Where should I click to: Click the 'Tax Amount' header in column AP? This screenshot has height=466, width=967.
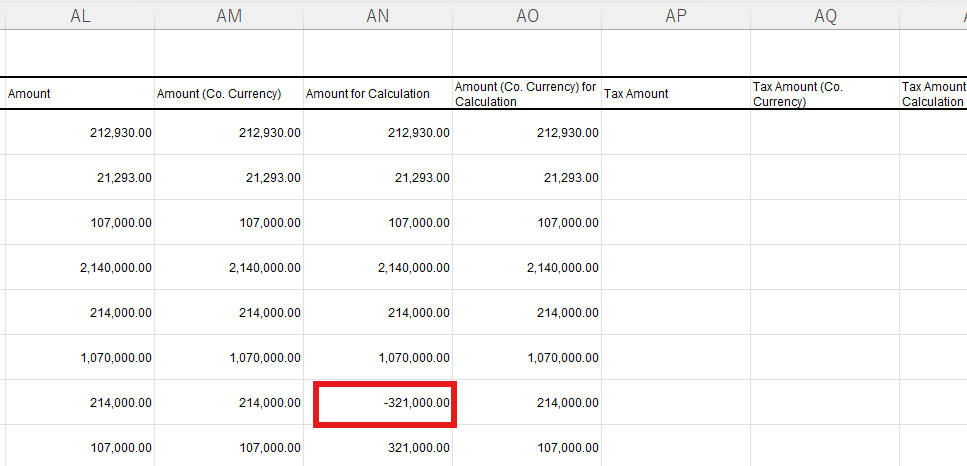[x=676, y=94]
